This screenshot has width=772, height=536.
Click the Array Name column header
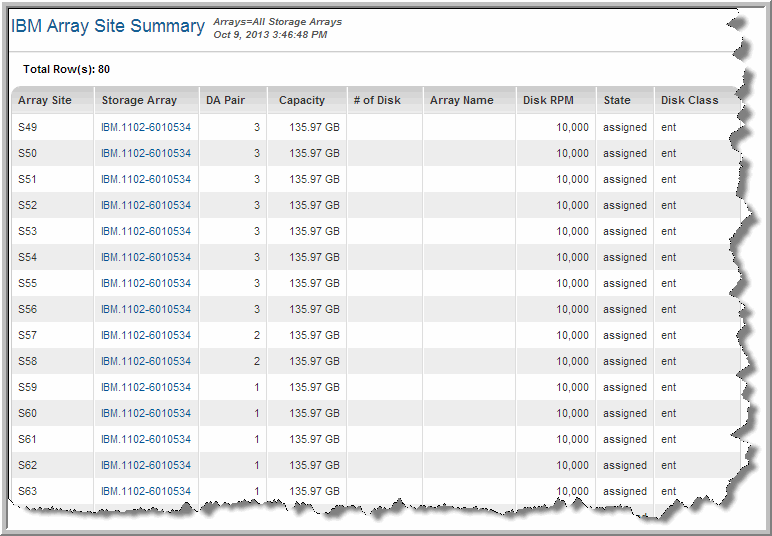click(462, 100)
